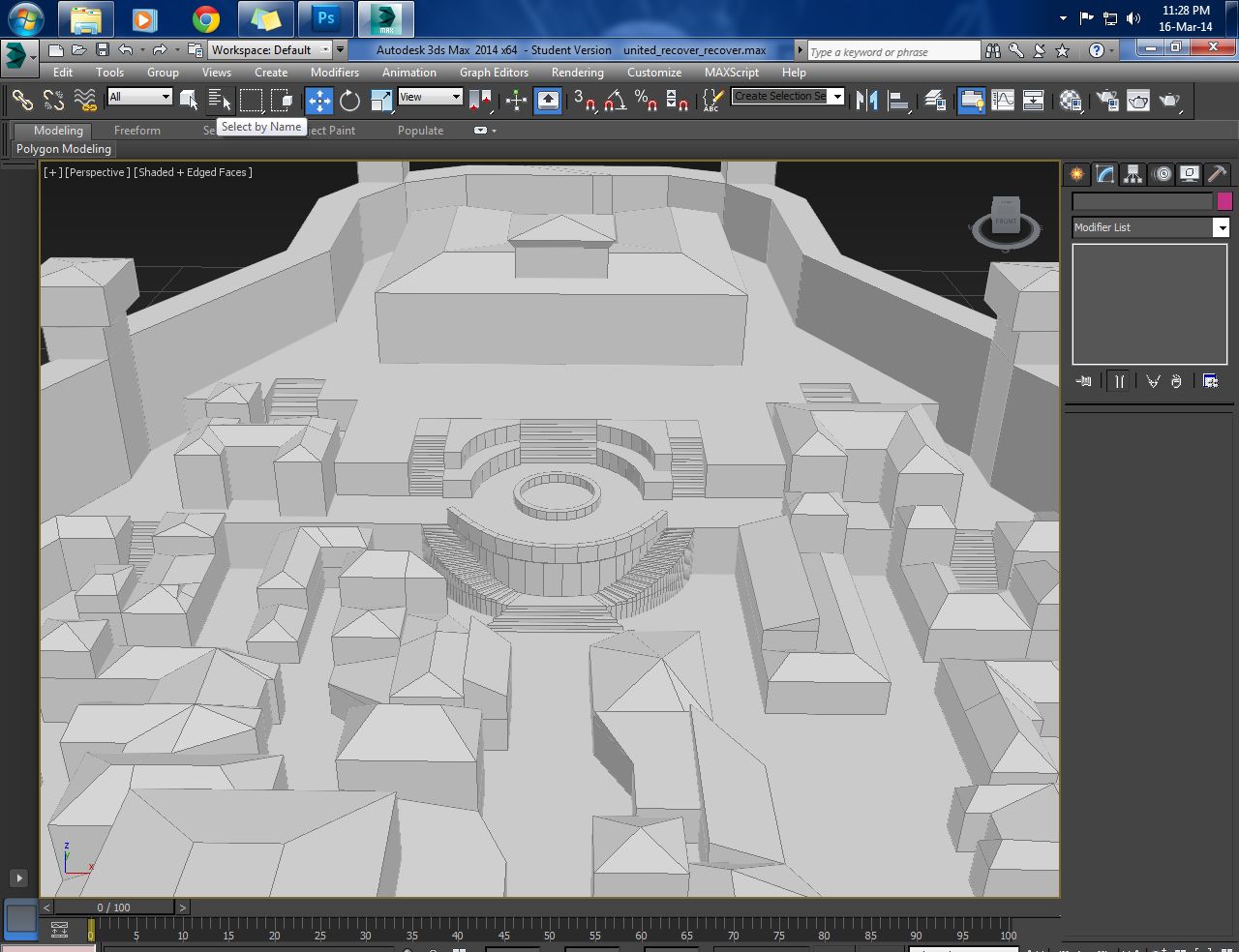Click the Select by Name tool

(220, 100)
